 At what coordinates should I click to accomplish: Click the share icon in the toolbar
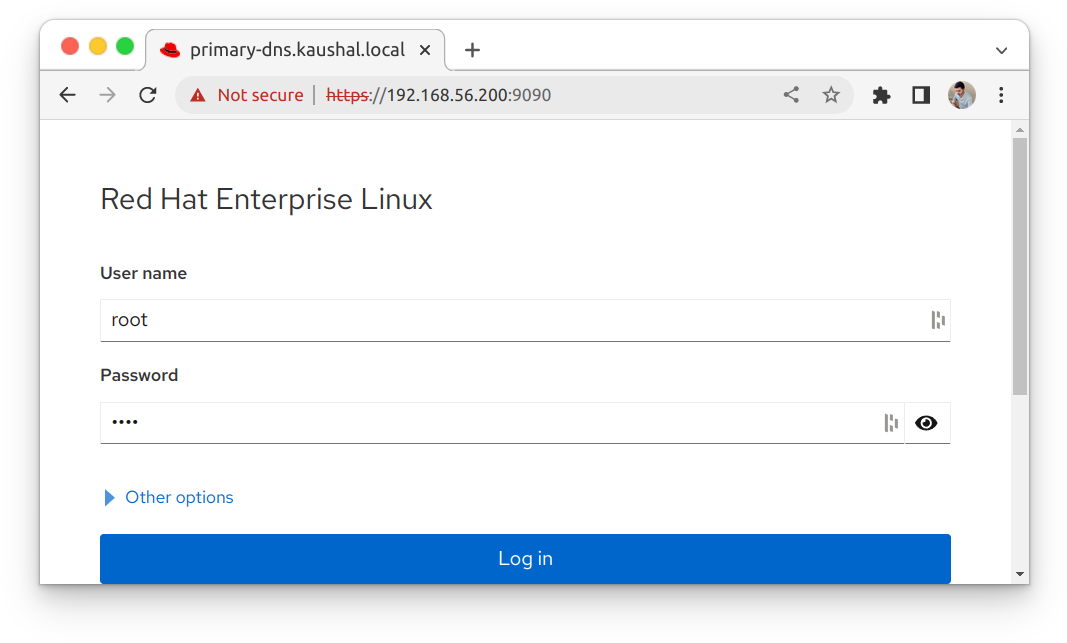[791, 94]
